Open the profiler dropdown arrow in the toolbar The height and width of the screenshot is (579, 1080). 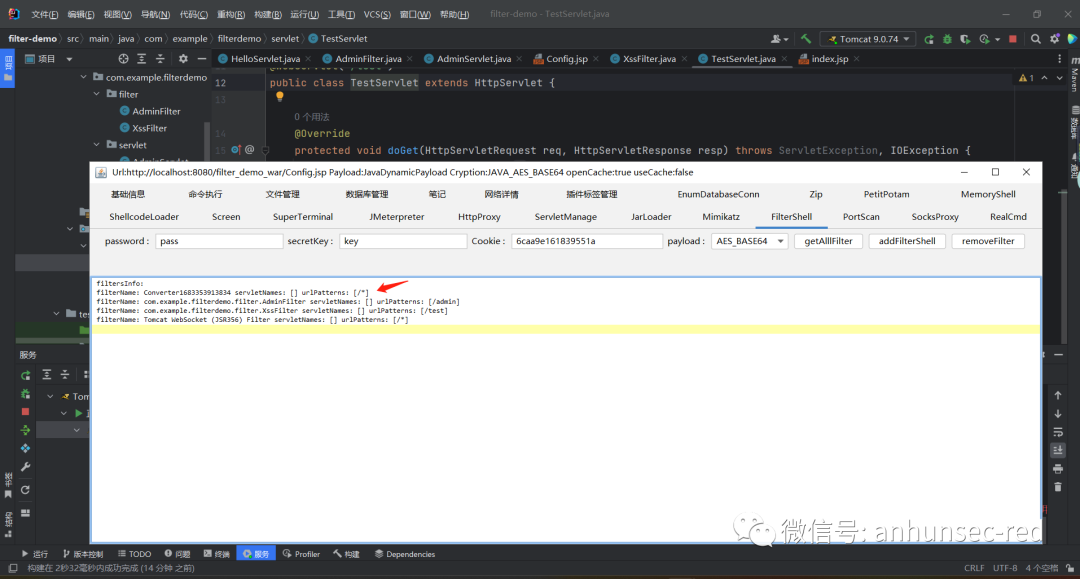[997, 40]
